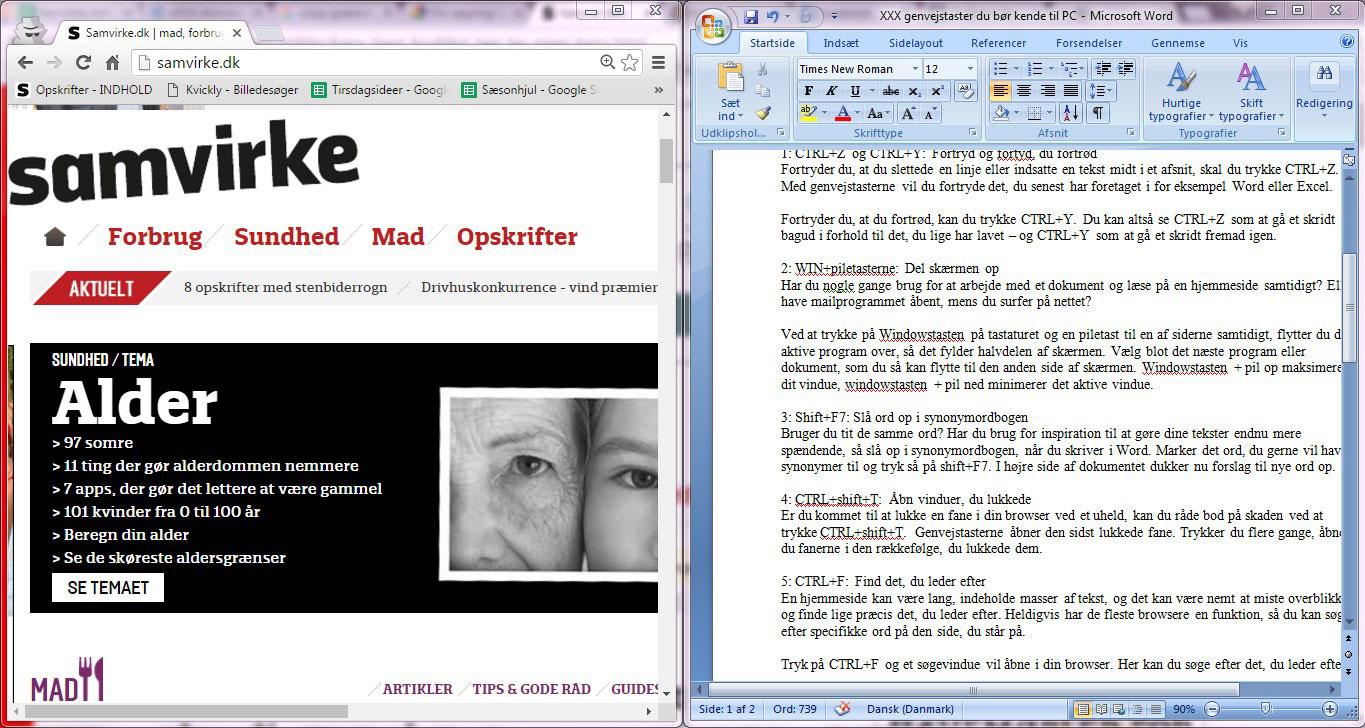Click the Office button in Word

pyautogui.click(x=713, y=26)
